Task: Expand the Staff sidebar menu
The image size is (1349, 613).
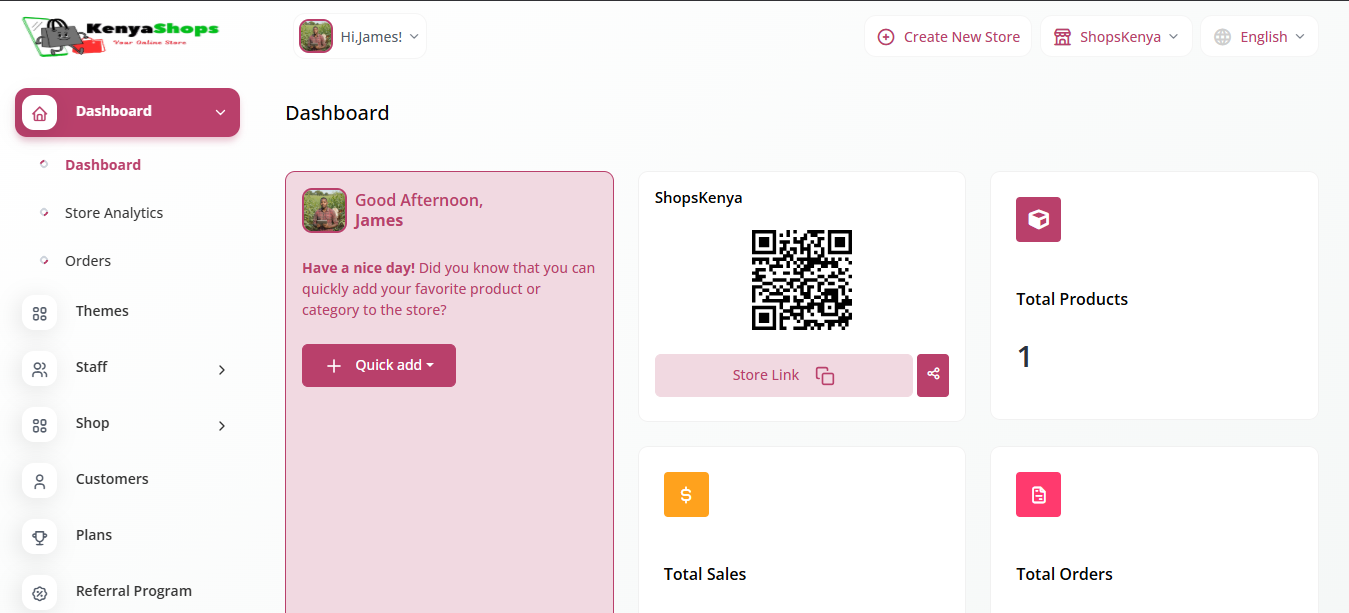Action: point(127,368)
